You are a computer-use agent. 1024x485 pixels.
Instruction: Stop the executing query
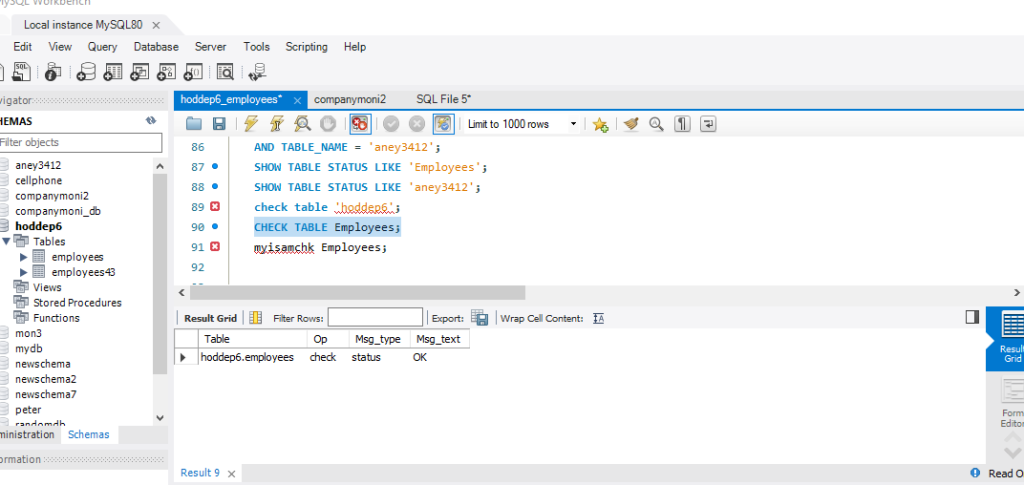coord(328,124)
